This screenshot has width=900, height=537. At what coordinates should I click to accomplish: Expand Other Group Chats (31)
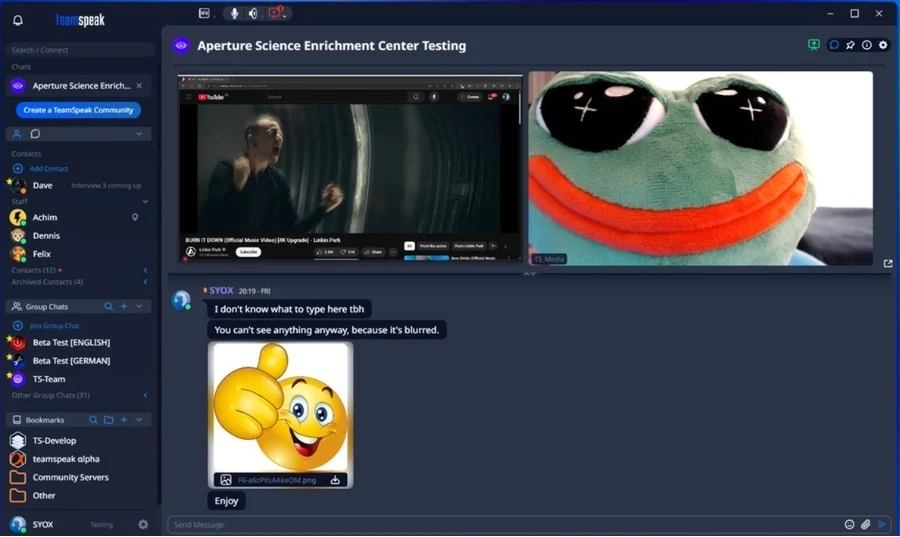[145, 395]
